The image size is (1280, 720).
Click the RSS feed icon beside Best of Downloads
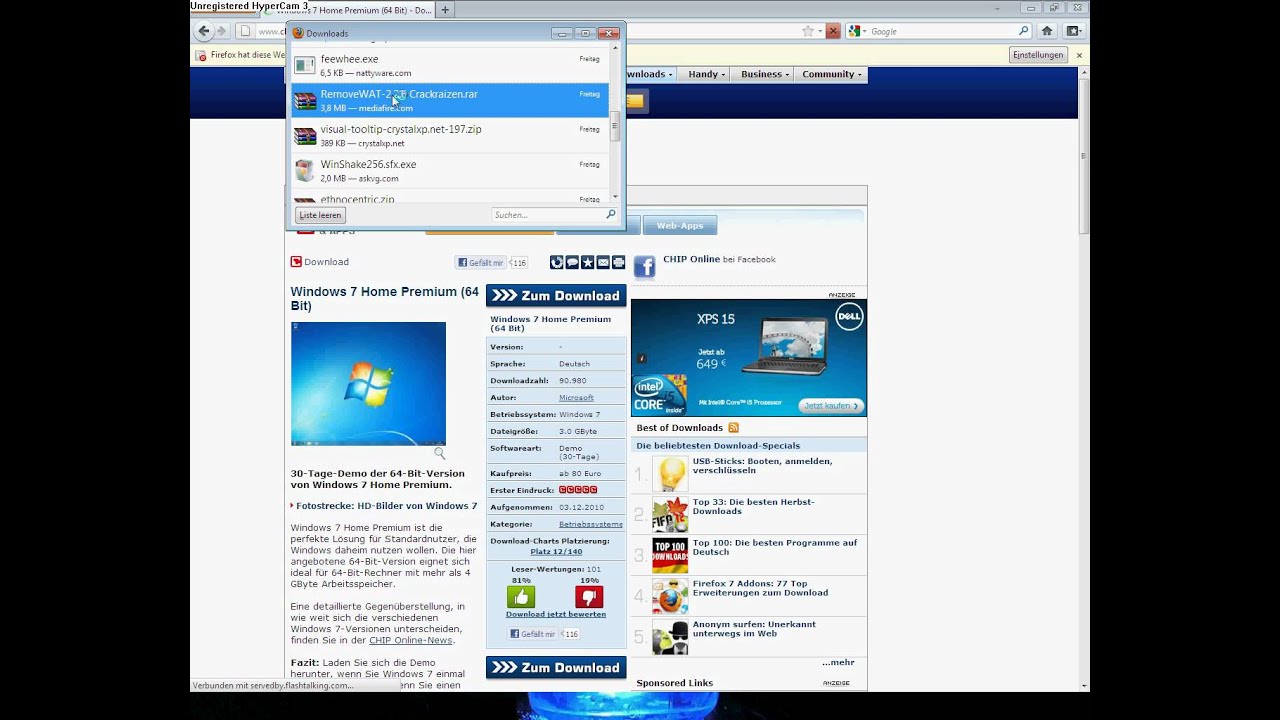click(733, 427)
